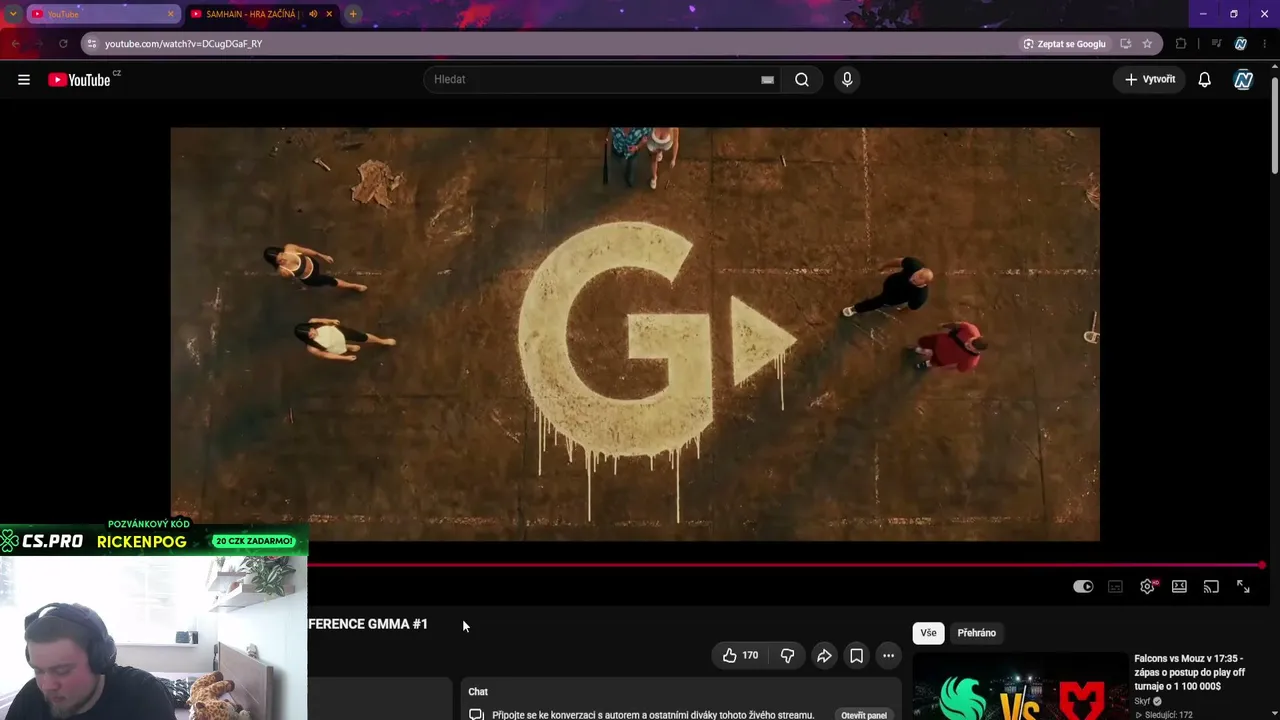Open YouTube notifications bell
The image size is (1280, 720).
pos(1205,80)
